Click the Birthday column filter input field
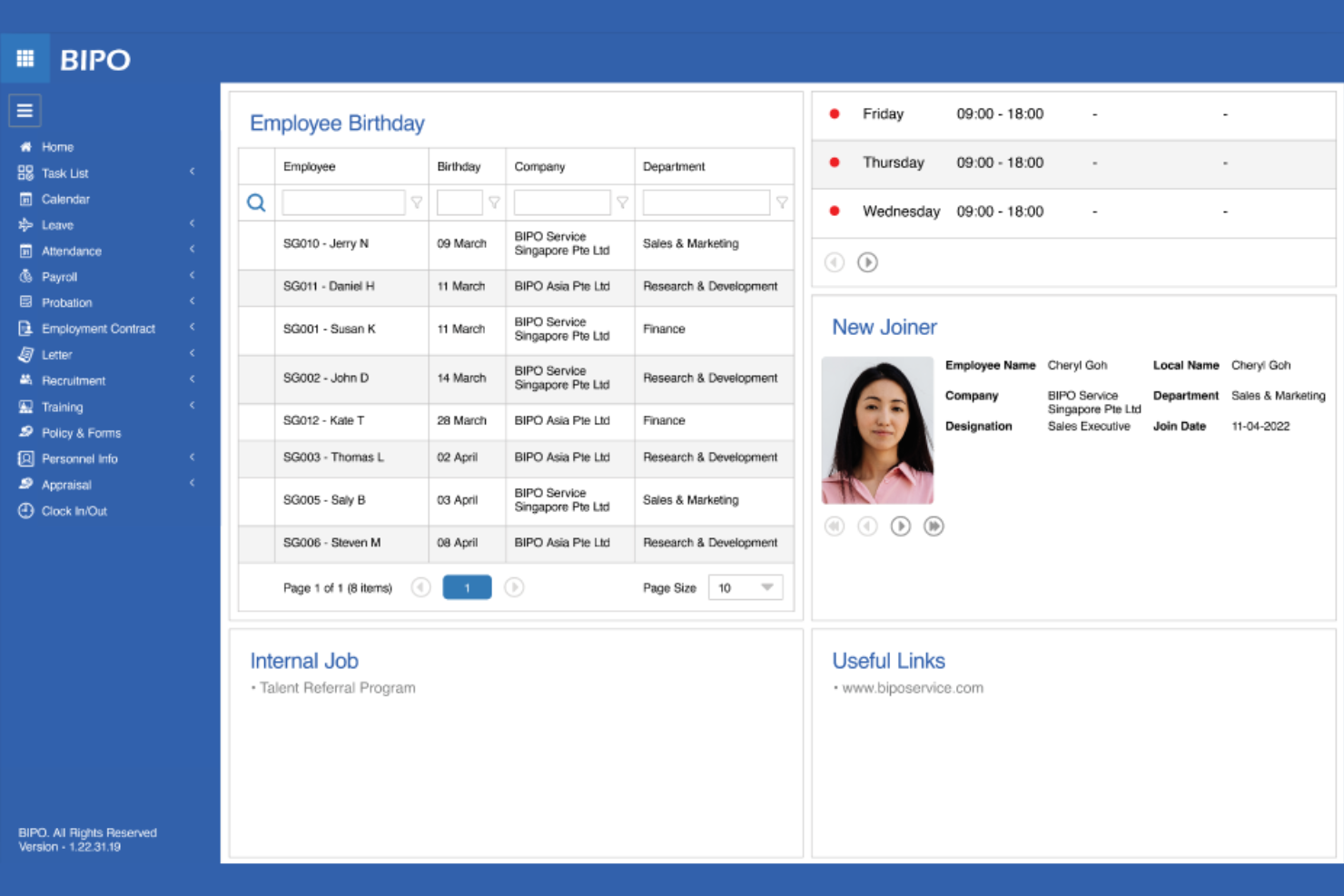This screenshot has height=896, width=1344. (x=461, y=202)
